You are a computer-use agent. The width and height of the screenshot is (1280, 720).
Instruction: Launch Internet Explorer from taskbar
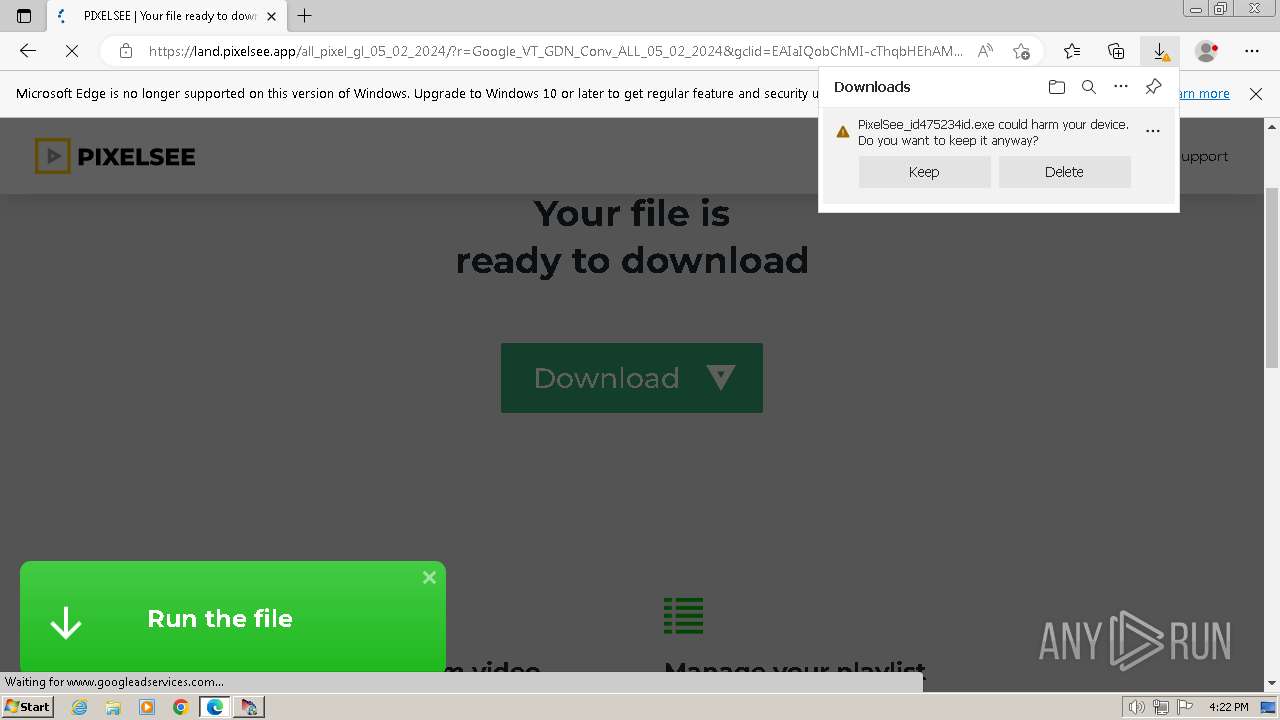(80, 707)
